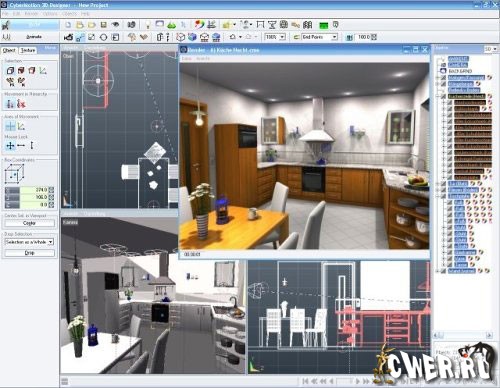This screenshot has width=500, height=388.
Task: Click the Drop button
Action: tap(29, 253)
